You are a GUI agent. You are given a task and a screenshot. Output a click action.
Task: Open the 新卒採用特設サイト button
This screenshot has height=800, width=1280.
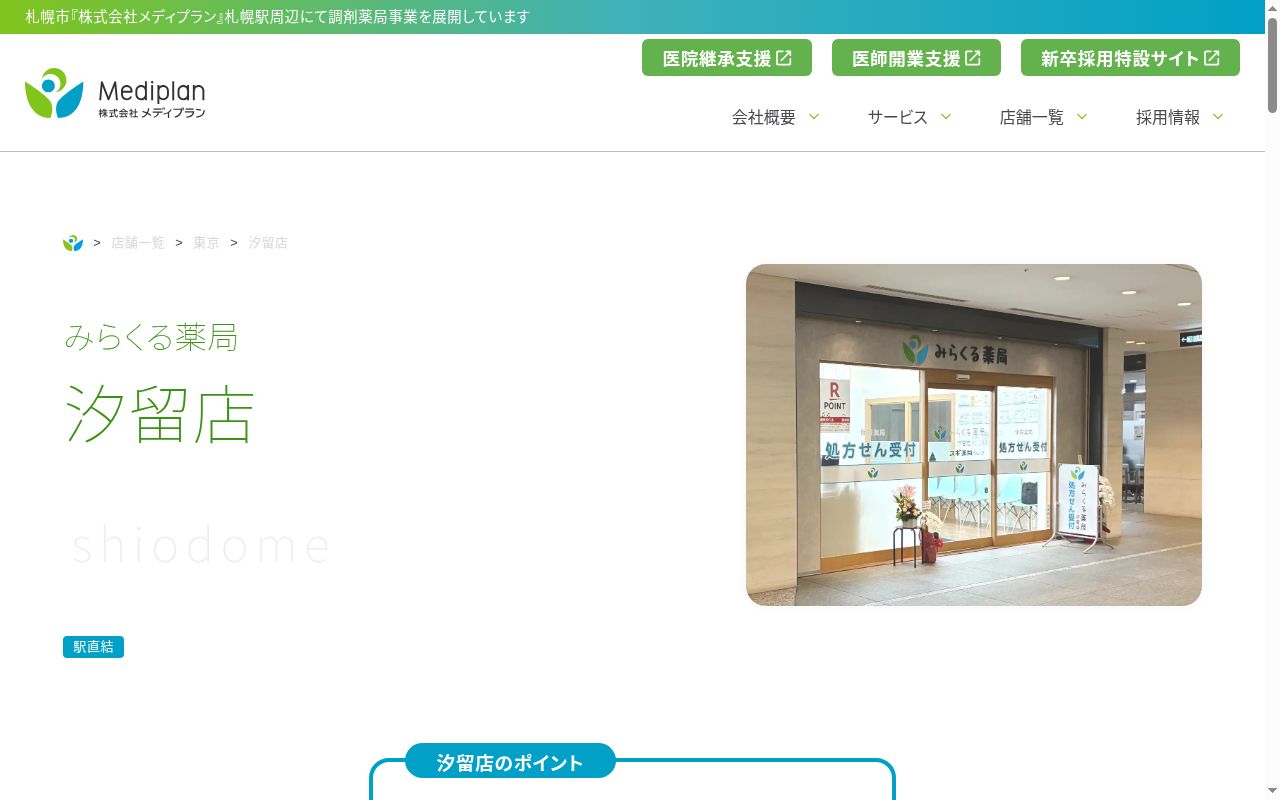(1130, 58)
